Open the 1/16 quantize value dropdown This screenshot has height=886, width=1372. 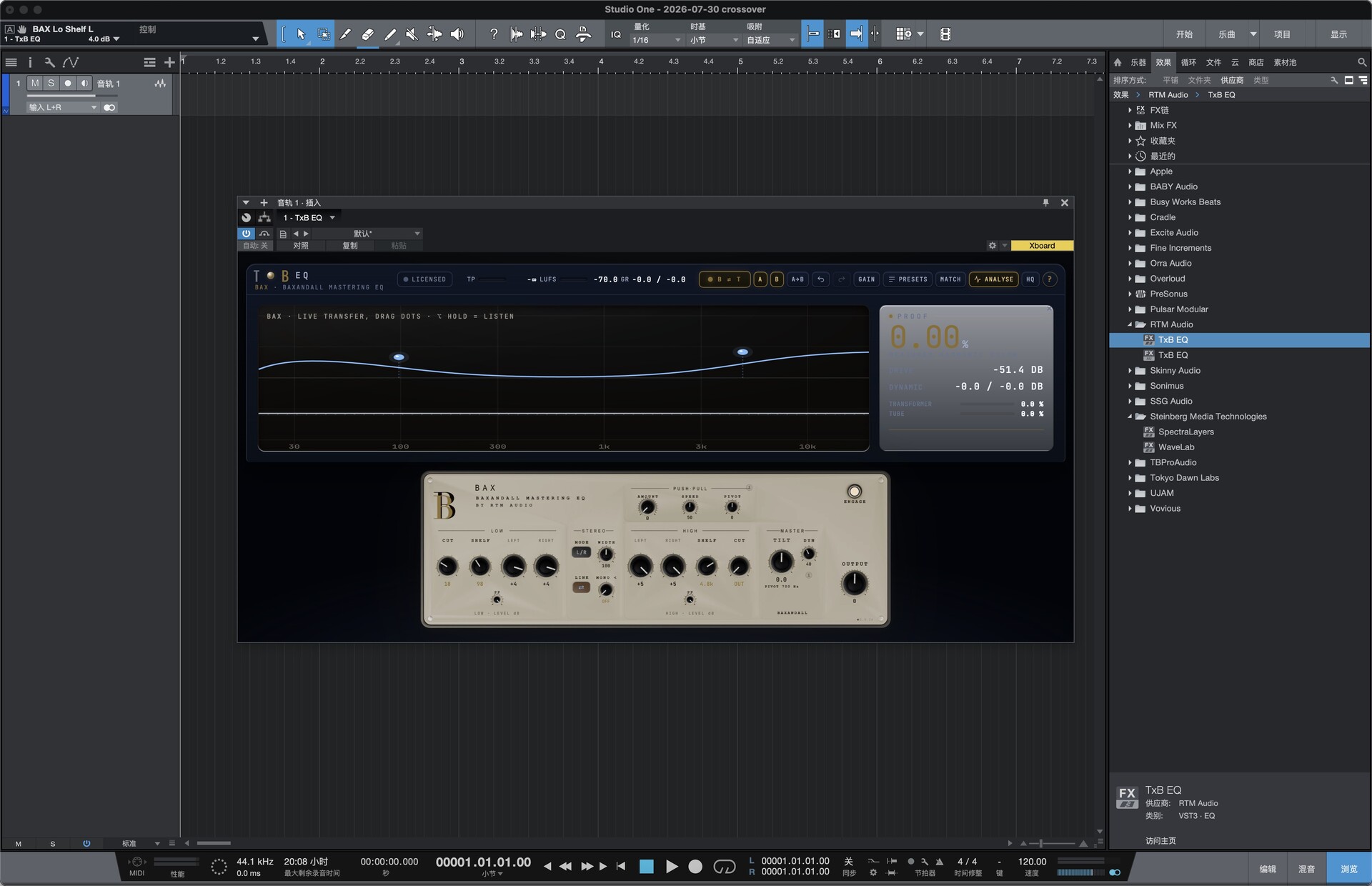(656, 40)
